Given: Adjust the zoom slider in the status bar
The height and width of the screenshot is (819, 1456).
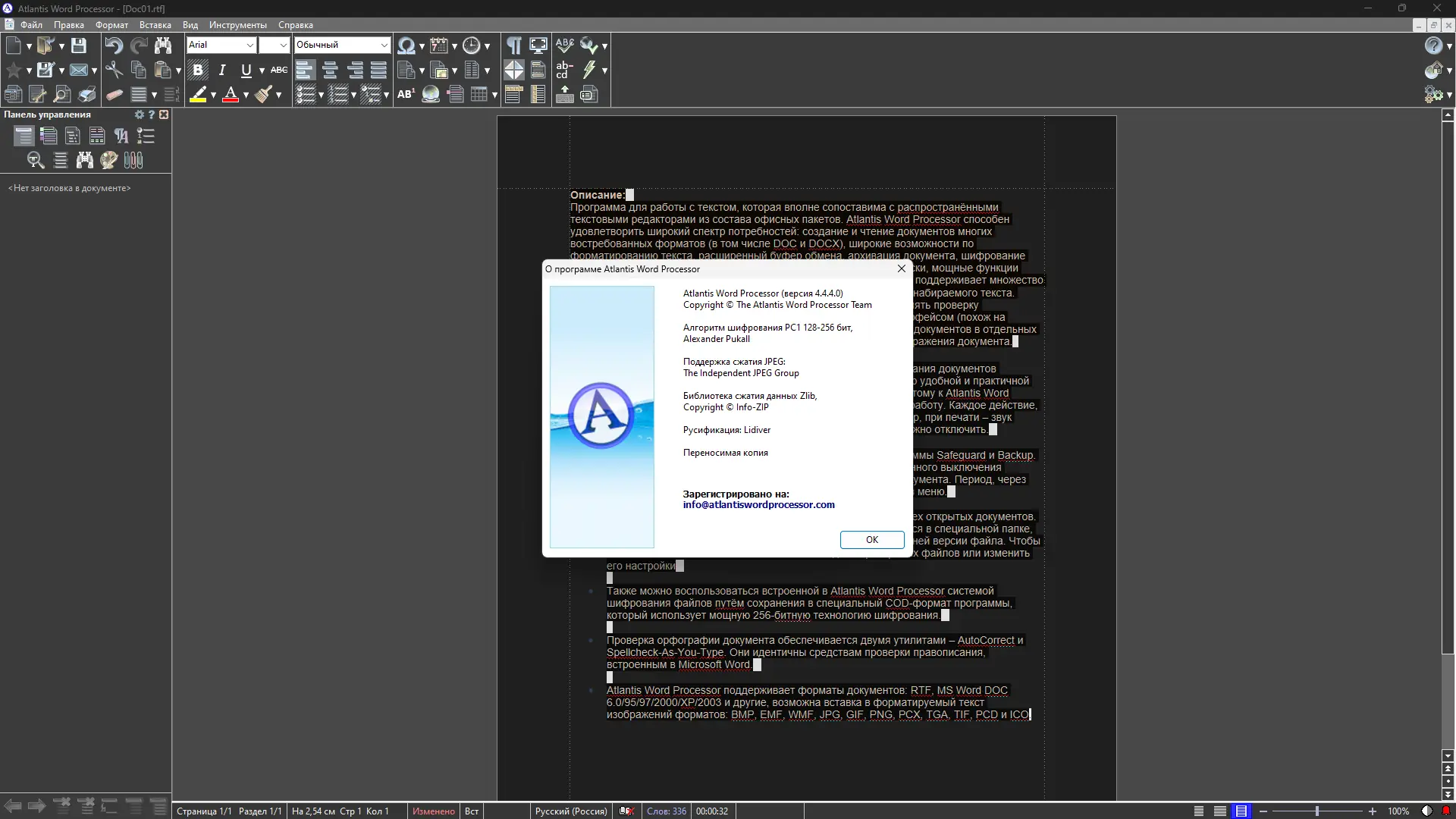Looking at the screenshot, I should (x=1316, y=811).
